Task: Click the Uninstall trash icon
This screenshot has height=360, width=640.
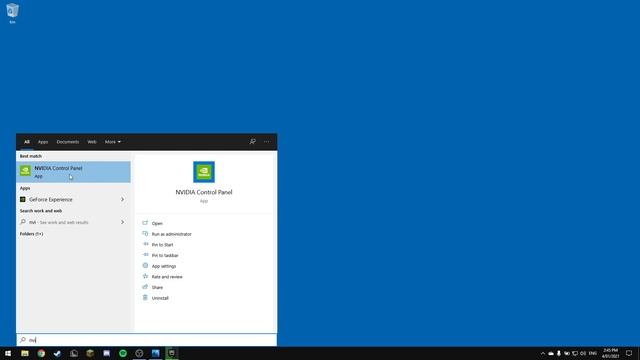Action: click(145, 297)
